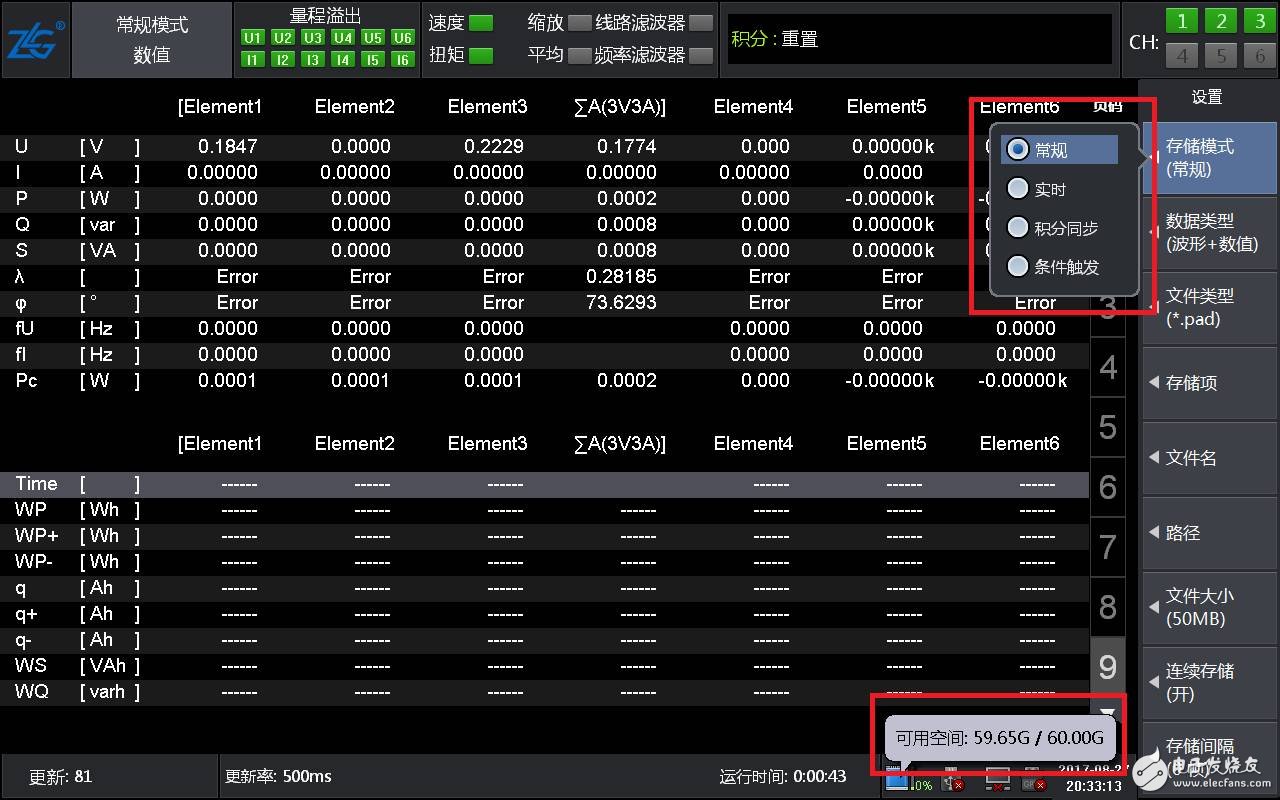Select channel 1 green button
Viewport: 1280px width, 800px height.
click(1182, 22)
